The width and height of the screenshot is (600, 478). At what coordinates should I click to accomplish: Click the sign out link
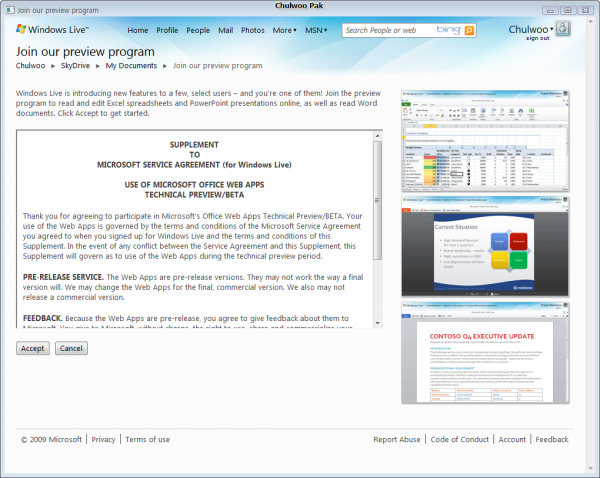coord(537,38)
